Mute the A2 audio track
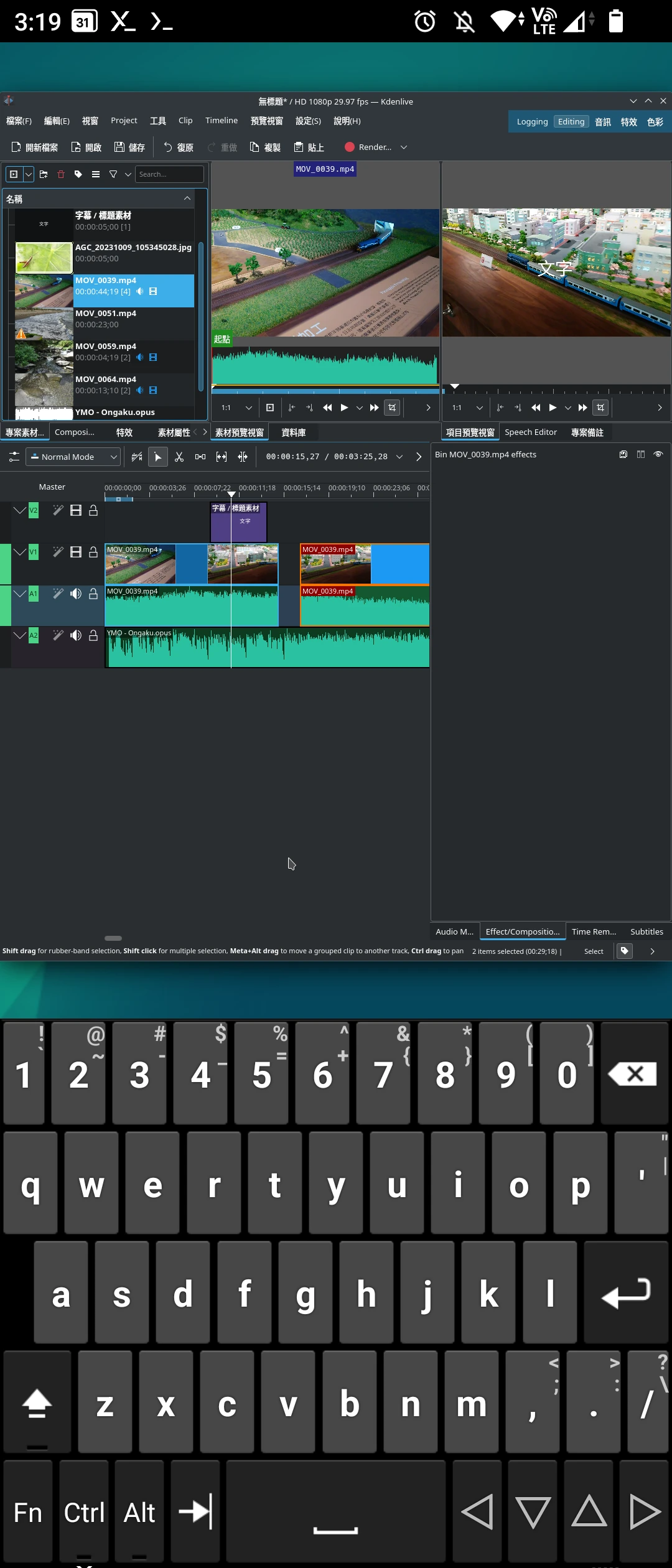Viewport: 672px width, 1568px height. coord(76,635)
